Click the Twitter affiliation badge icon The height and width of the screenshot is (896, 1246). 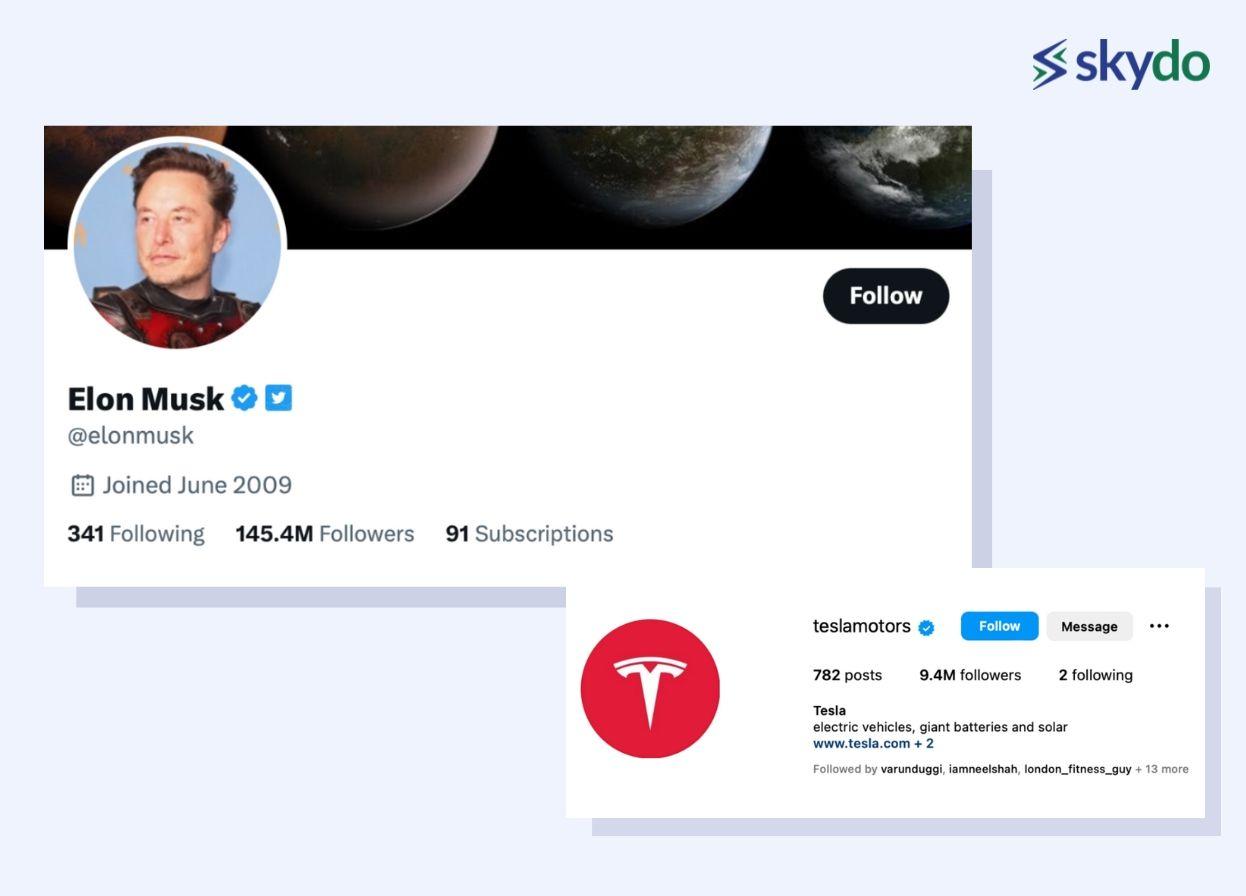(279, 398)
